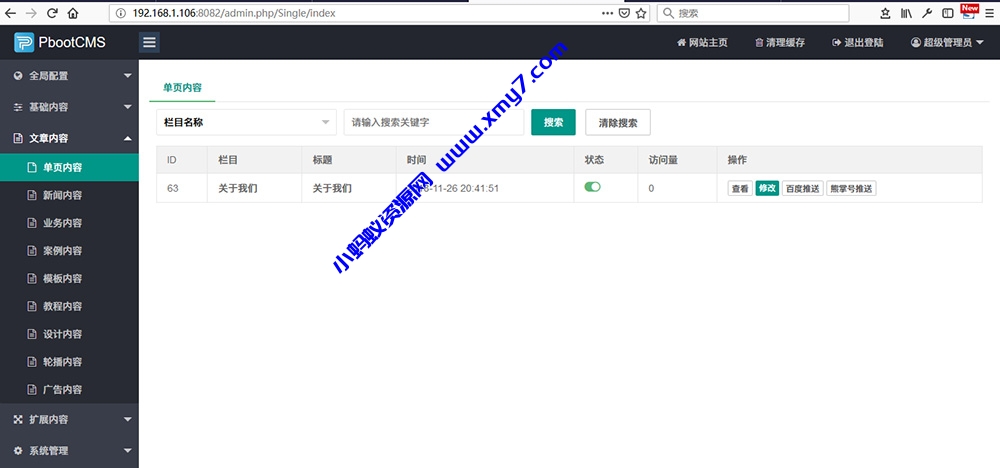
Task: Expand the 扩展内容 sidebar section
Action: (x=69, y=420)
